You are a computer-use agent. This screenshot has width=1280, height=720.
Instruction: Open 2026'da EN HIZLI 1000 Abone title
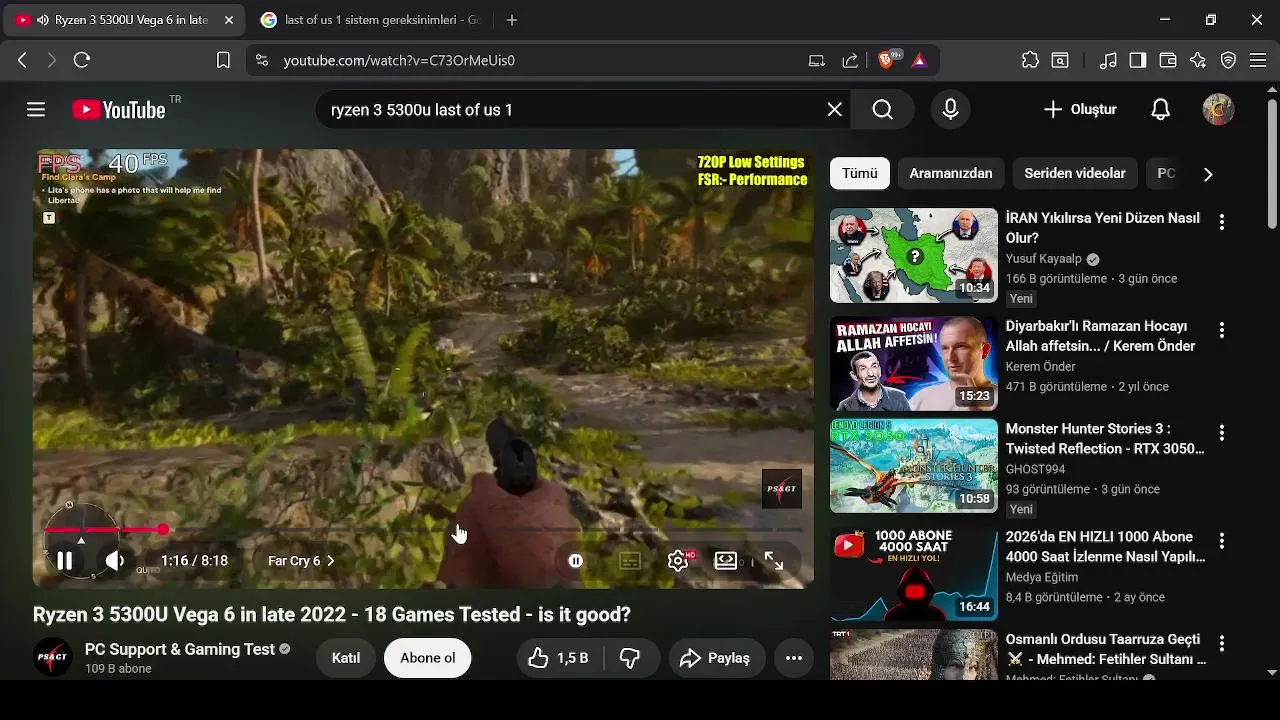tap(1106, 547)
